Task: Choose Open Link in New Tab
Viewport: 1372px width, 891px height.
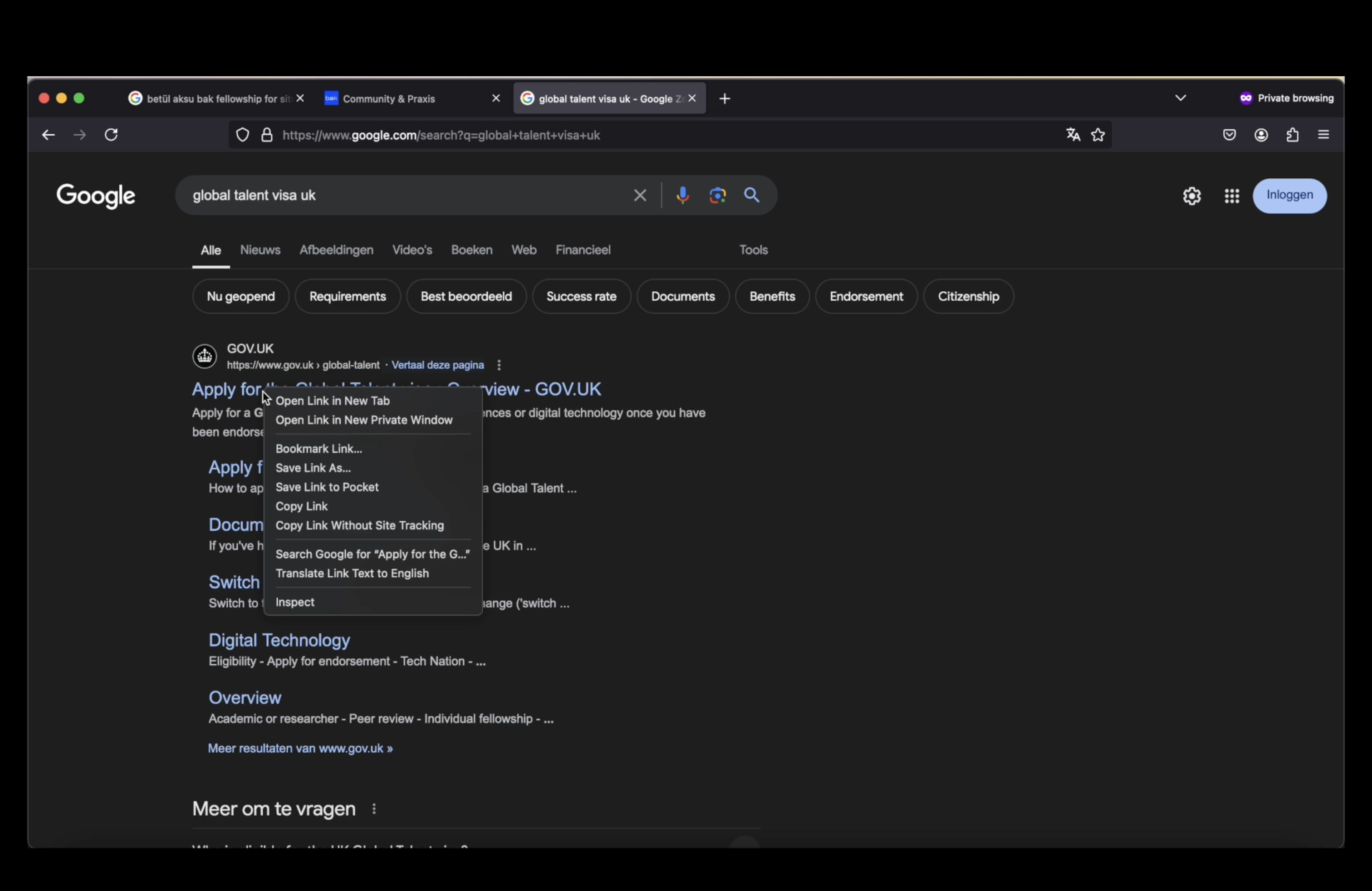Action: [373, 401]
